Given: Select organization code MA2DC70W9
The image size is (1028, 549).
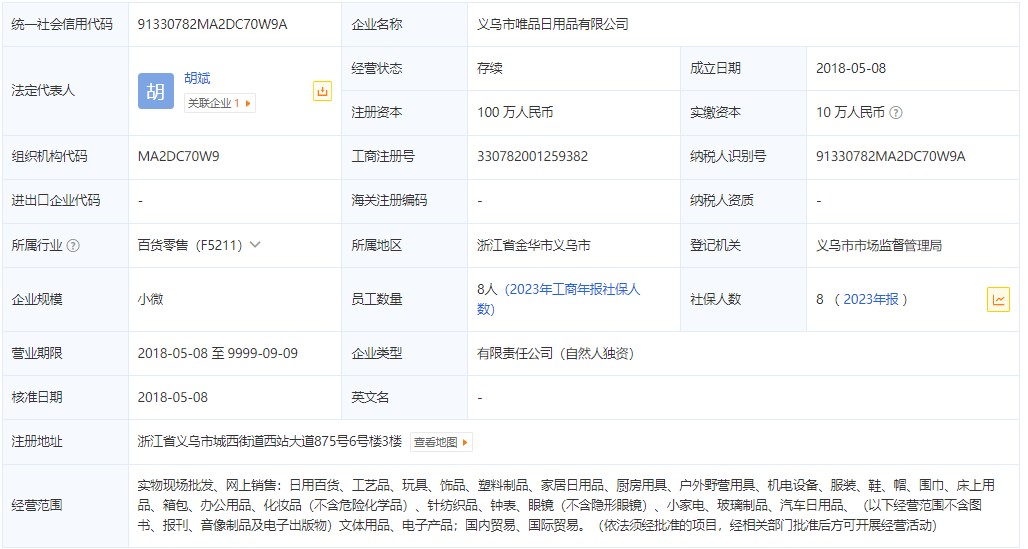Looking at the screenshot, I should pos(178,156).
